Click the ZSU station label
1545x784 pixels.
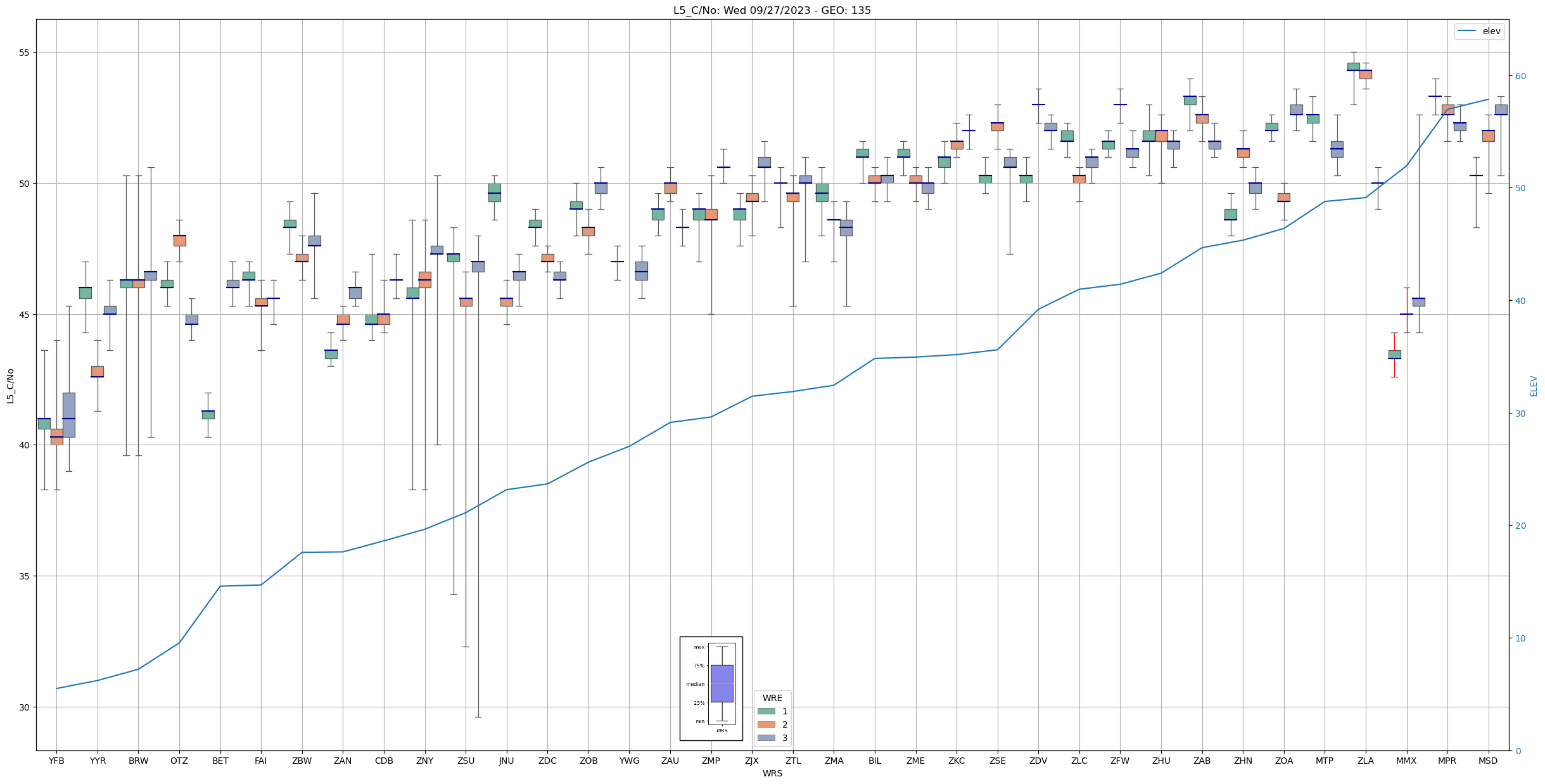tap(466, 761)
